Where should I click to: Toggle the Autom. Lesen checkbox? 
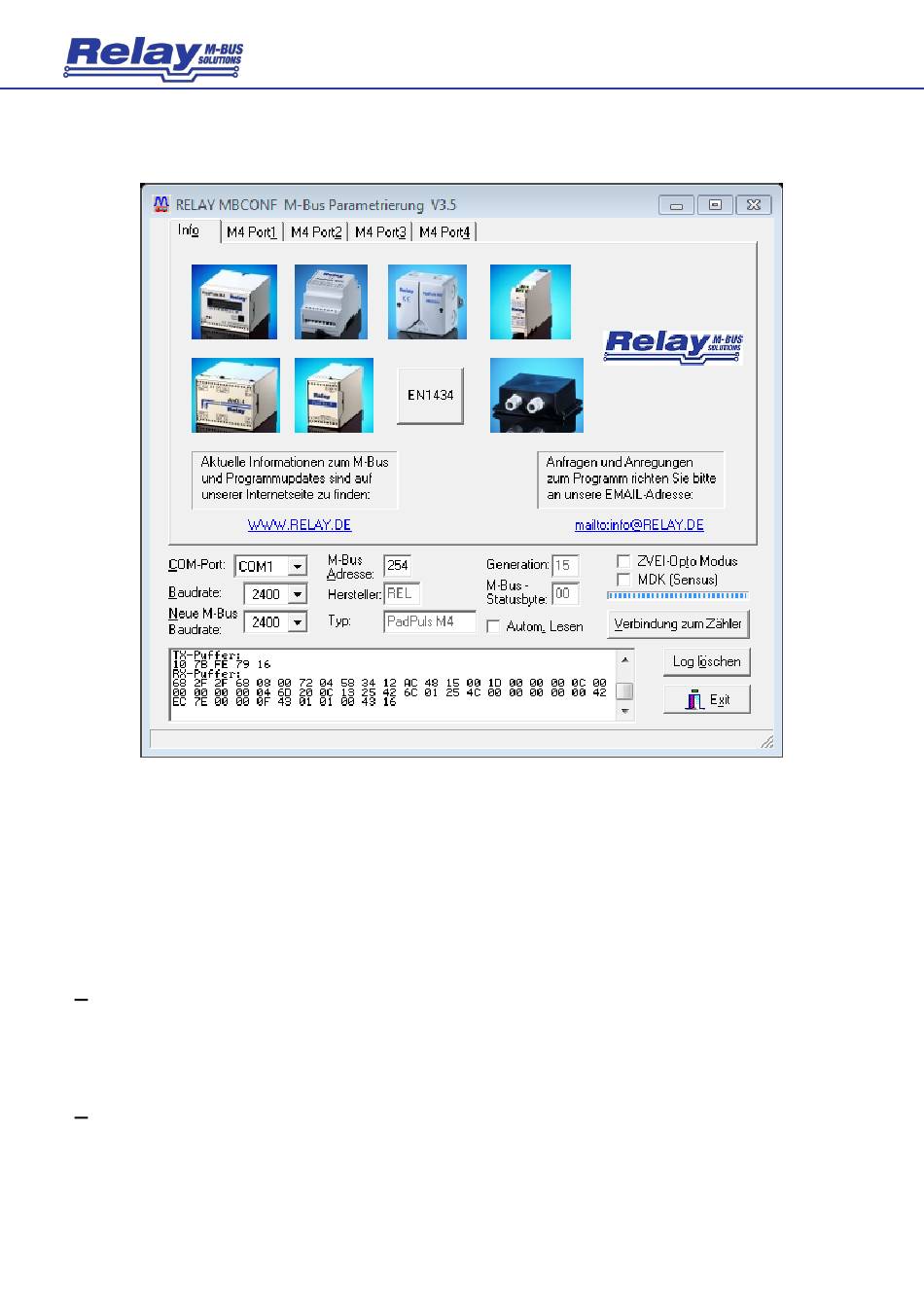(x=493, y=626)
